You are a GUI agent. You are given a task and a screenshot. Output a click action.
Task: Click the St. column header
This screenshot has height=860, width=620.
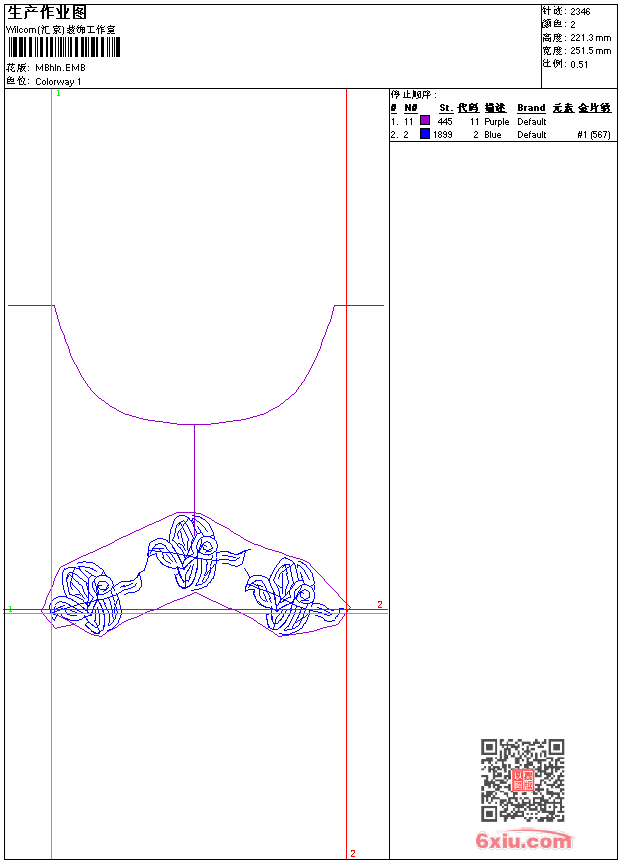point(446,108)
